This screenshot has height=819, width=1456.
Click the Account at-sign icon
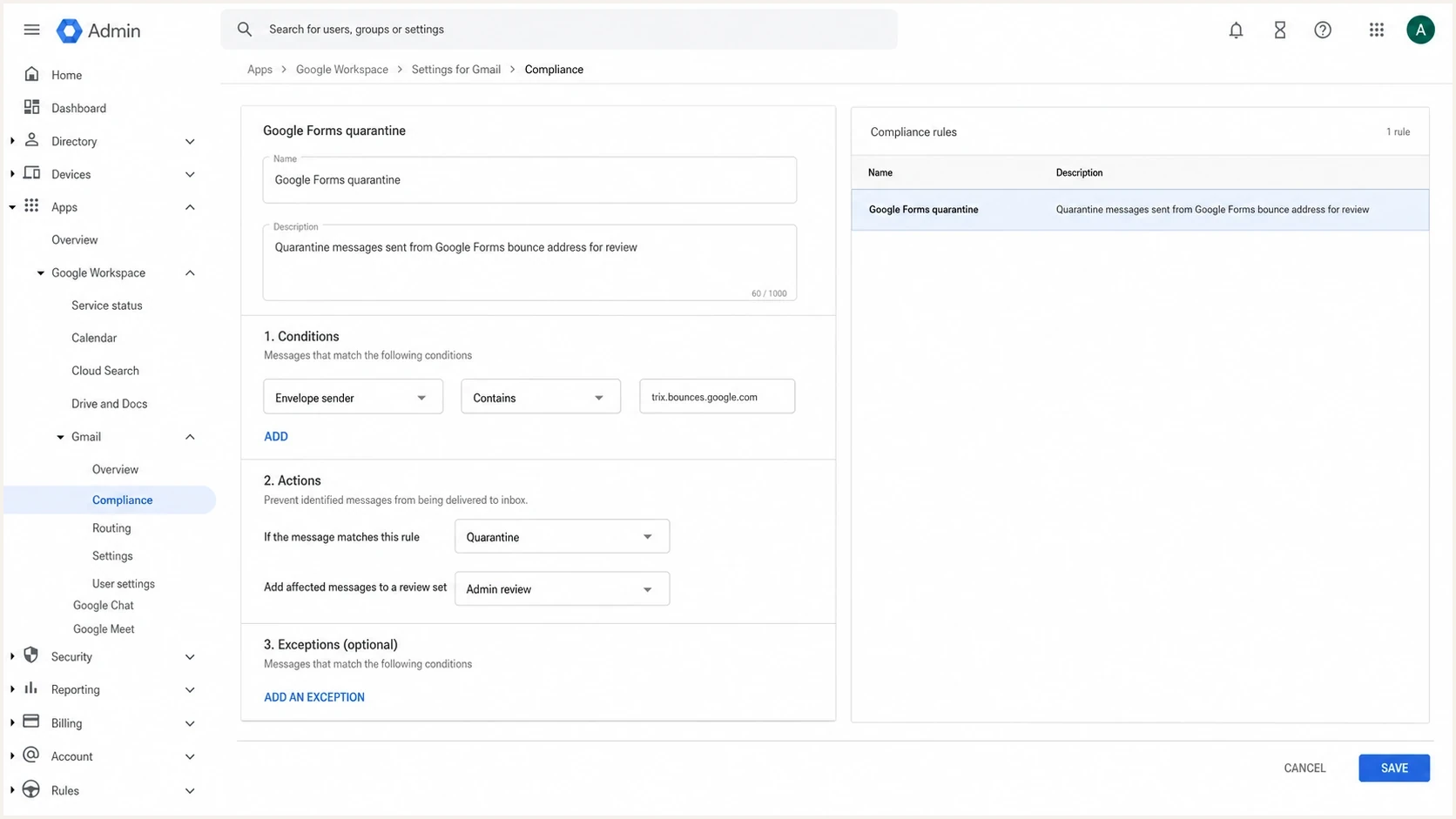[x=31, y=755]
